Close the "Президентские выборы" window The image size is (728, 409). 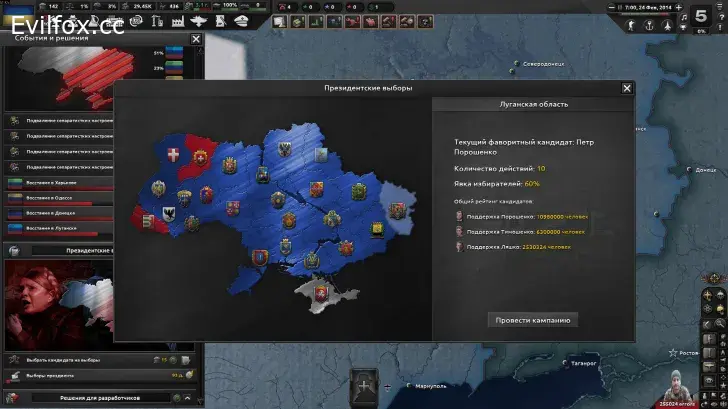(x=627, y=88)
